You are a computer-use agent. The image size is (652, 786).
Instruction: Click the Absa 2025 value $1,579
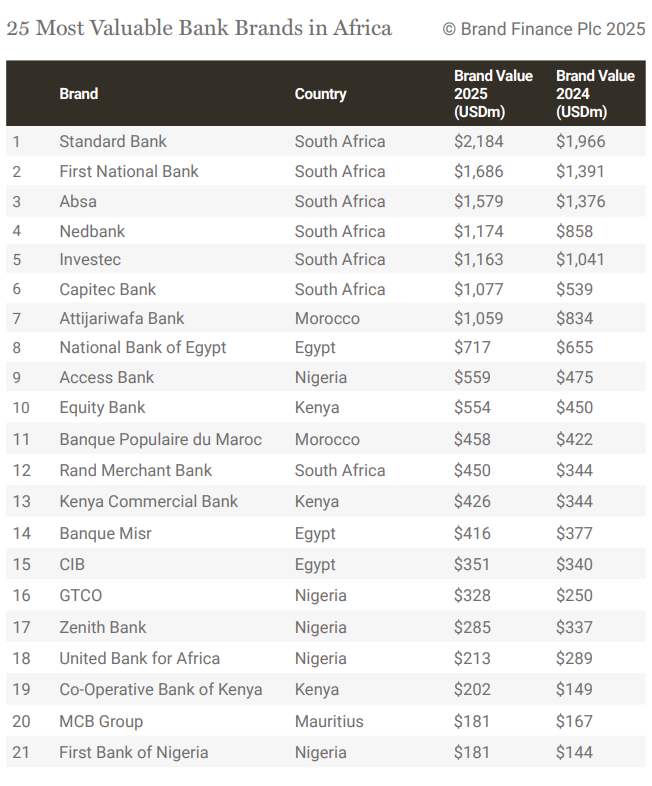coord(479,201)
